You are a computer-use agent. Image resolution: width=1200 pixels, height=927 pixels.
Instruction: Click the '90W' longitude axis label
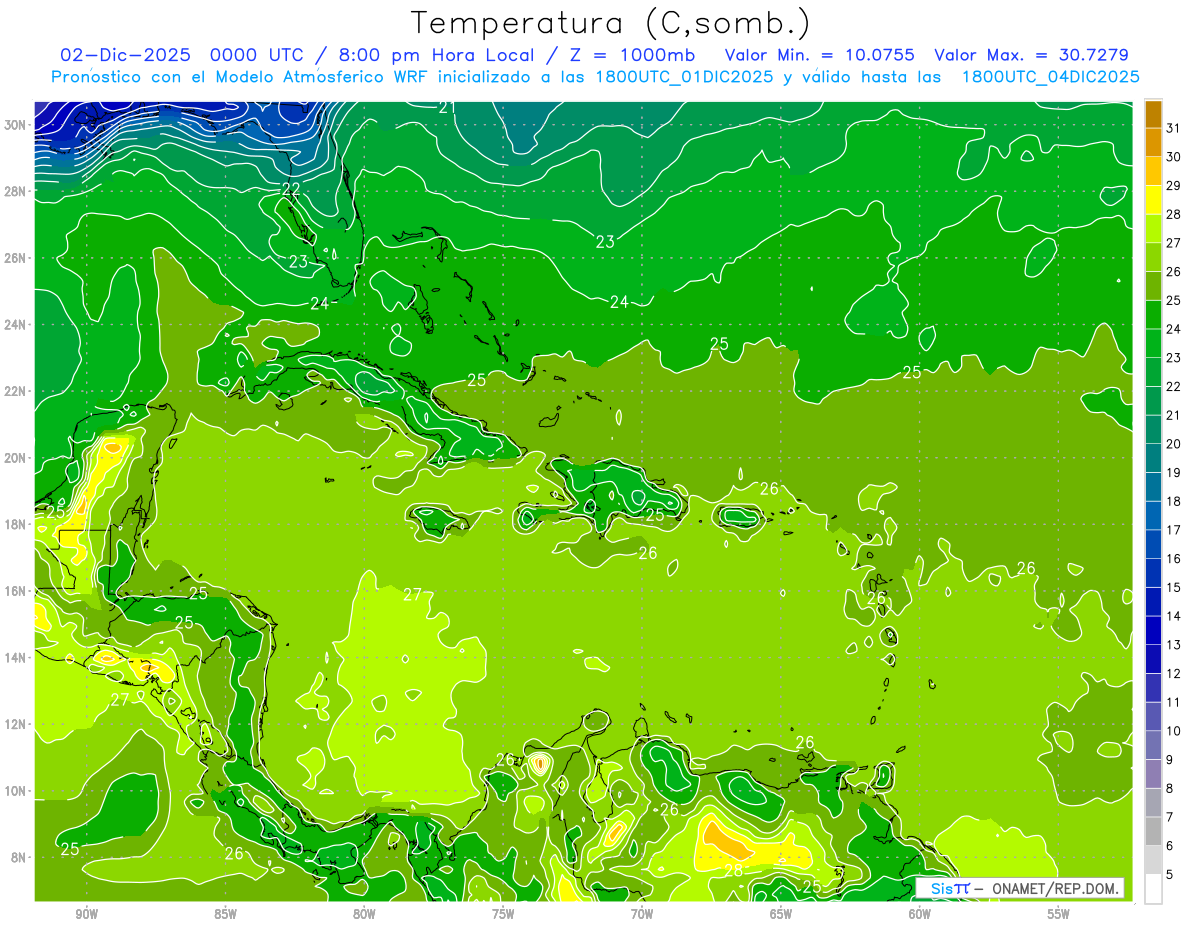[x=86, y=913]
